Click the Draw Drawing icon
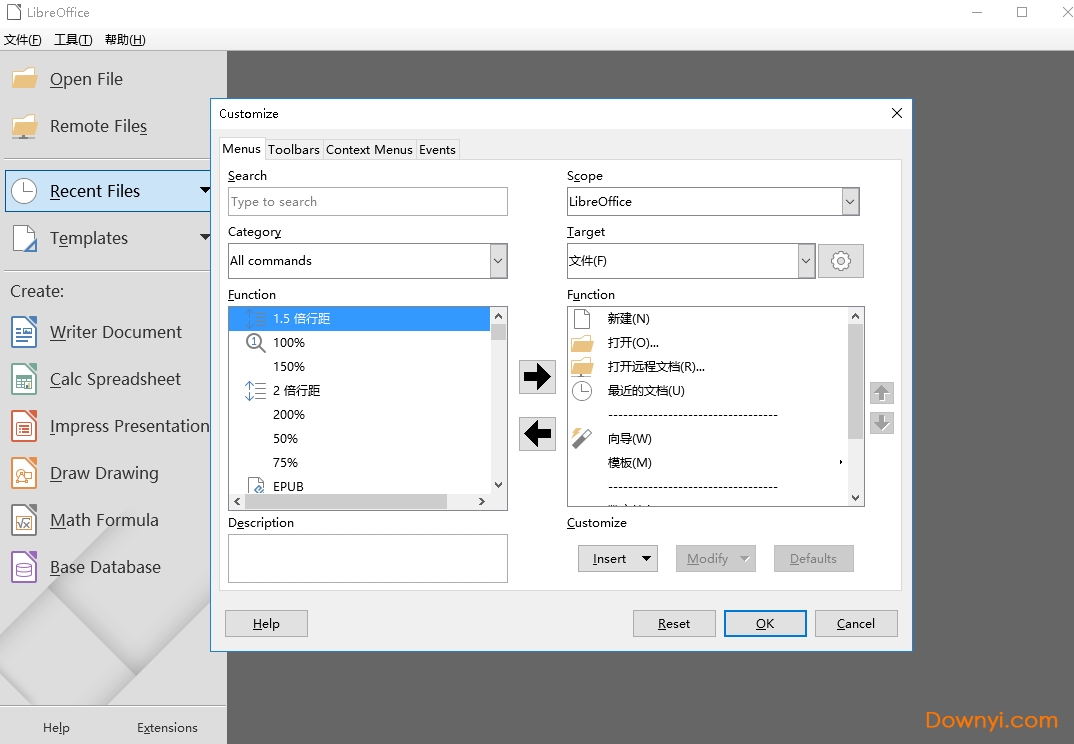The image size is (1074, 744). 24,473
